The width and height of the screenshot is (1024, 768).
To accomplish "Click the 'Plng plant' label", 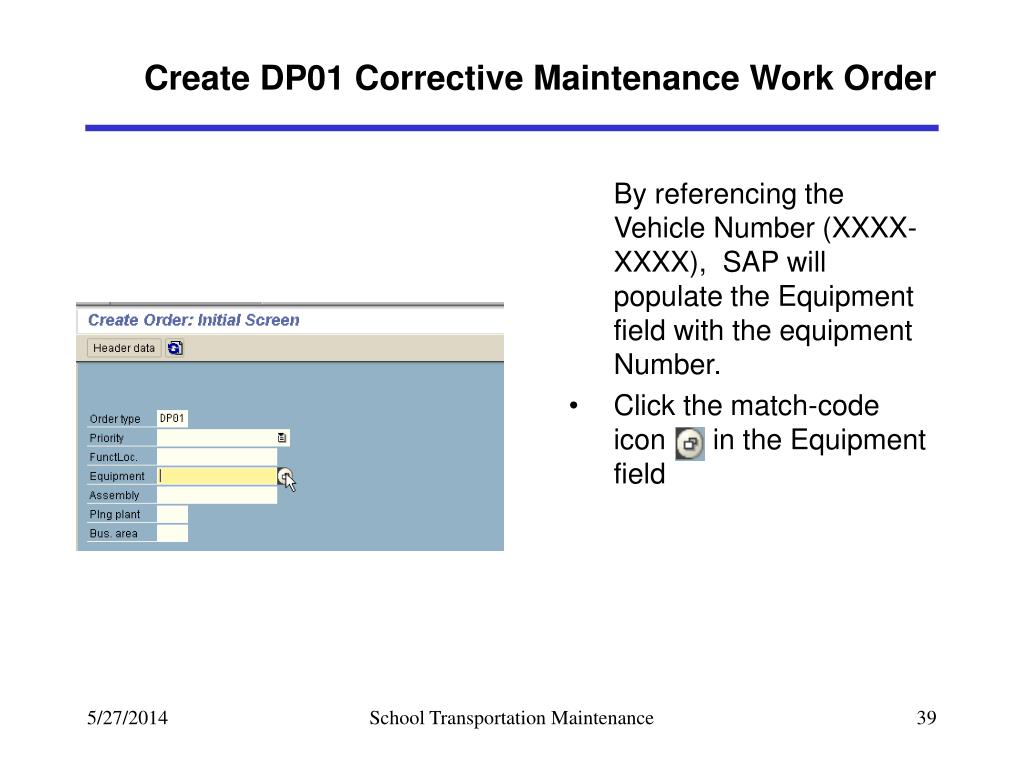I will (115, 515).
